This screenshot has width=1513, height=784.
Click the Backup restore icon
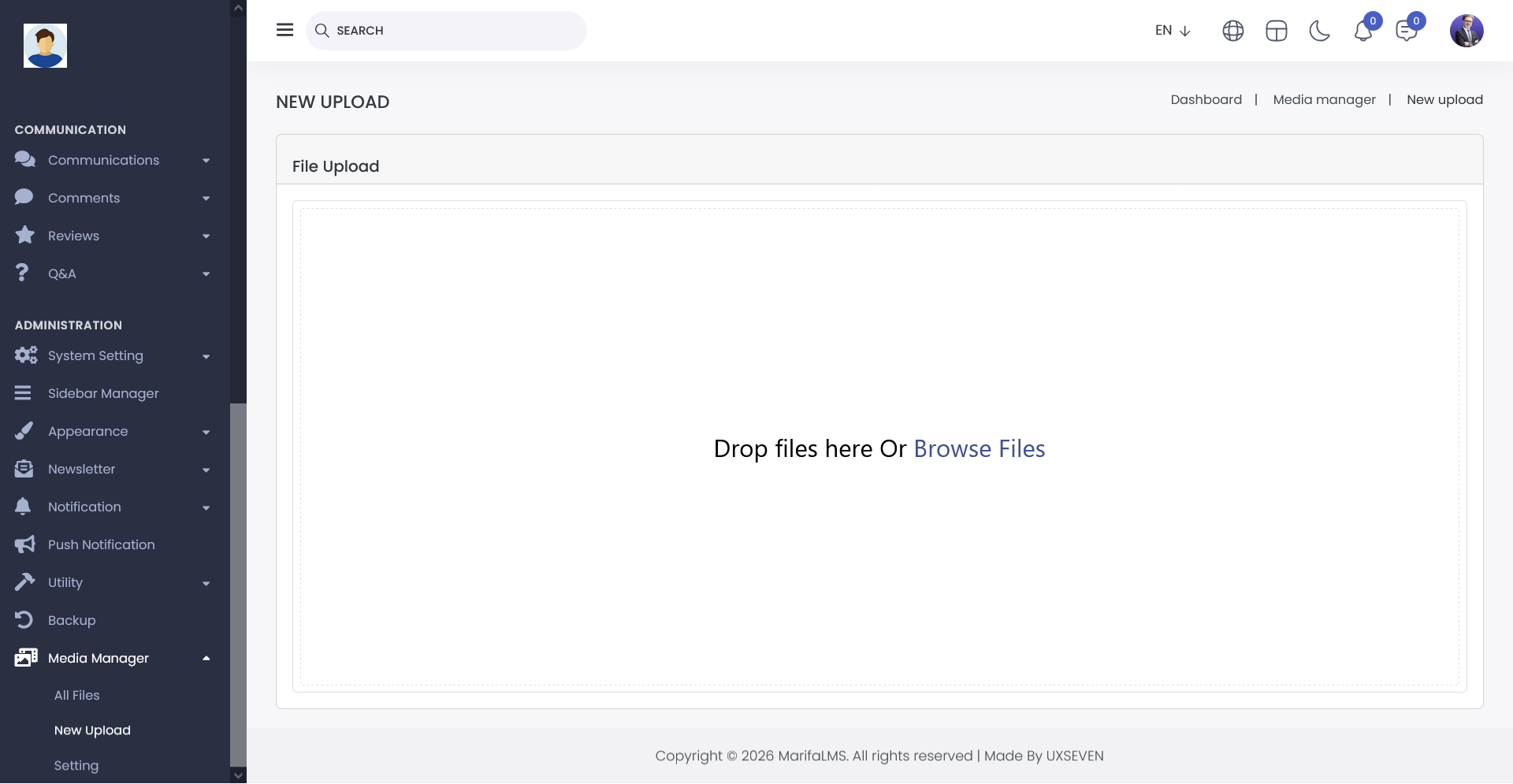[x=24, y=620]
